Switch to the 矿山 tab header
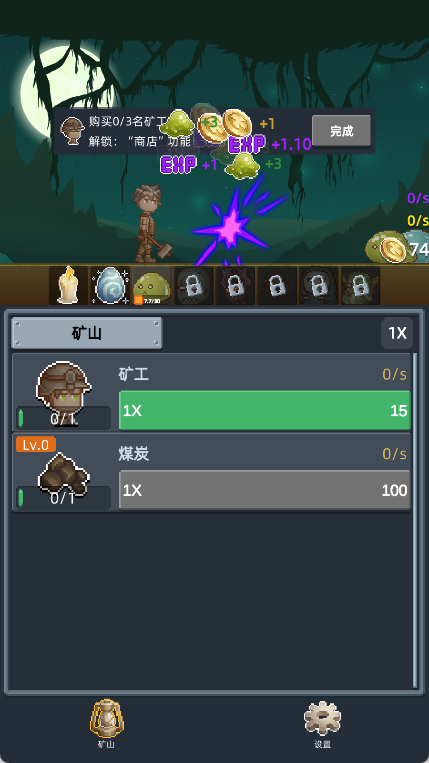 click(87, 333)
